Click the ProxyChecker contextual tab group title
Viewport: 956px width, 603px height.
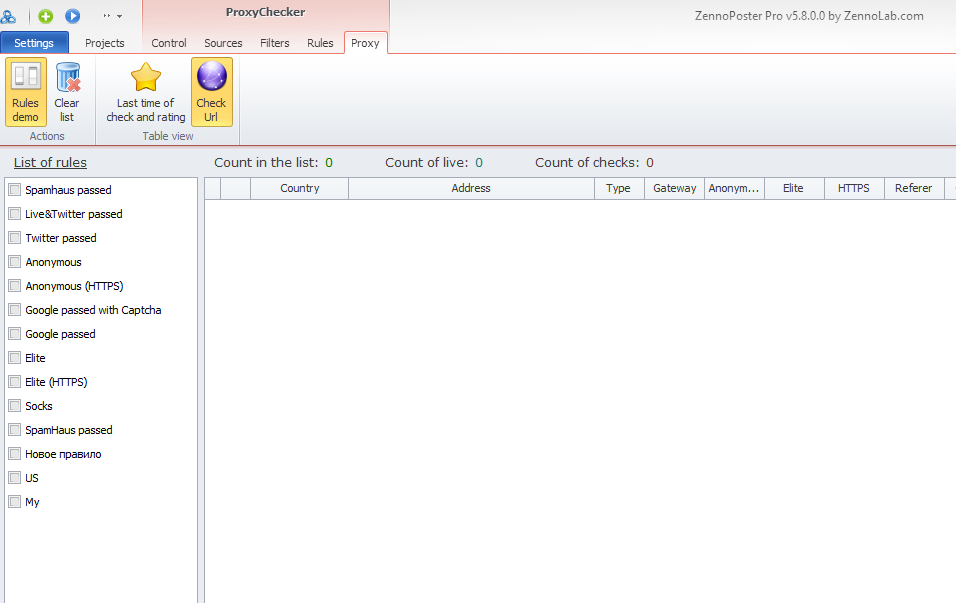click(265, 12)
